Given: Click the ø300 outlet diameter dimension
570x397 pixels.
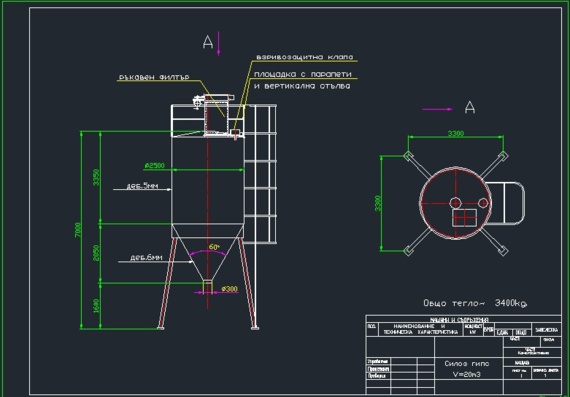Looking at the screenshot, I should [229, 289].
